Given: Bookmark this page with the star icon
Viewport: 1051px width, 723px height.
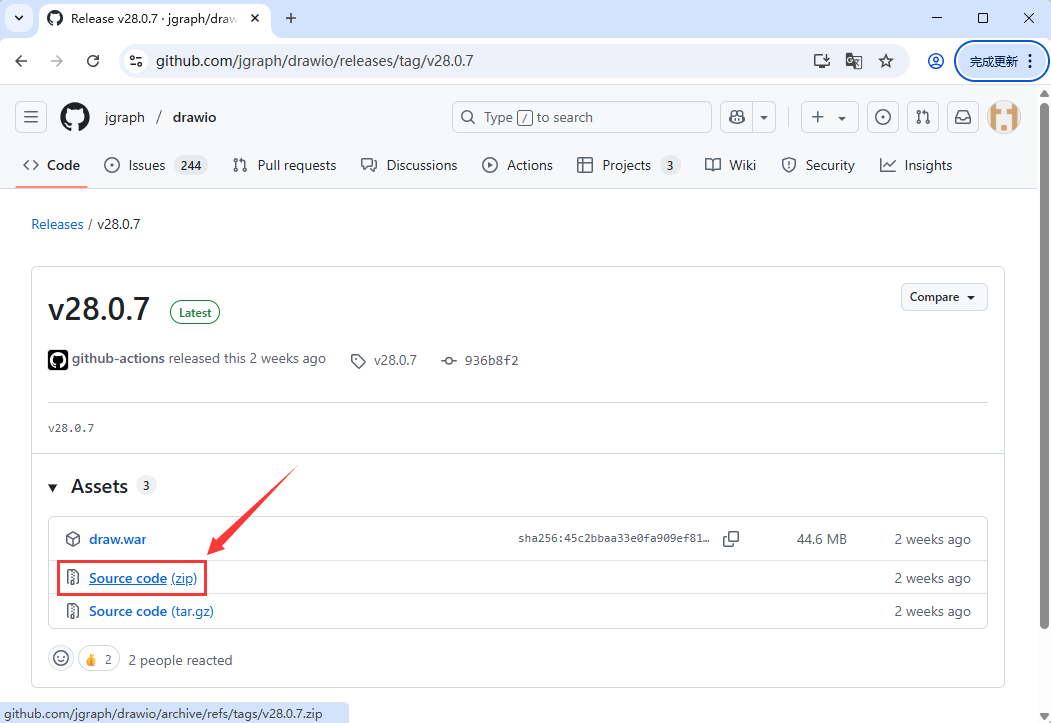Looking at the screenshot, I should click(x=886, y=61).
